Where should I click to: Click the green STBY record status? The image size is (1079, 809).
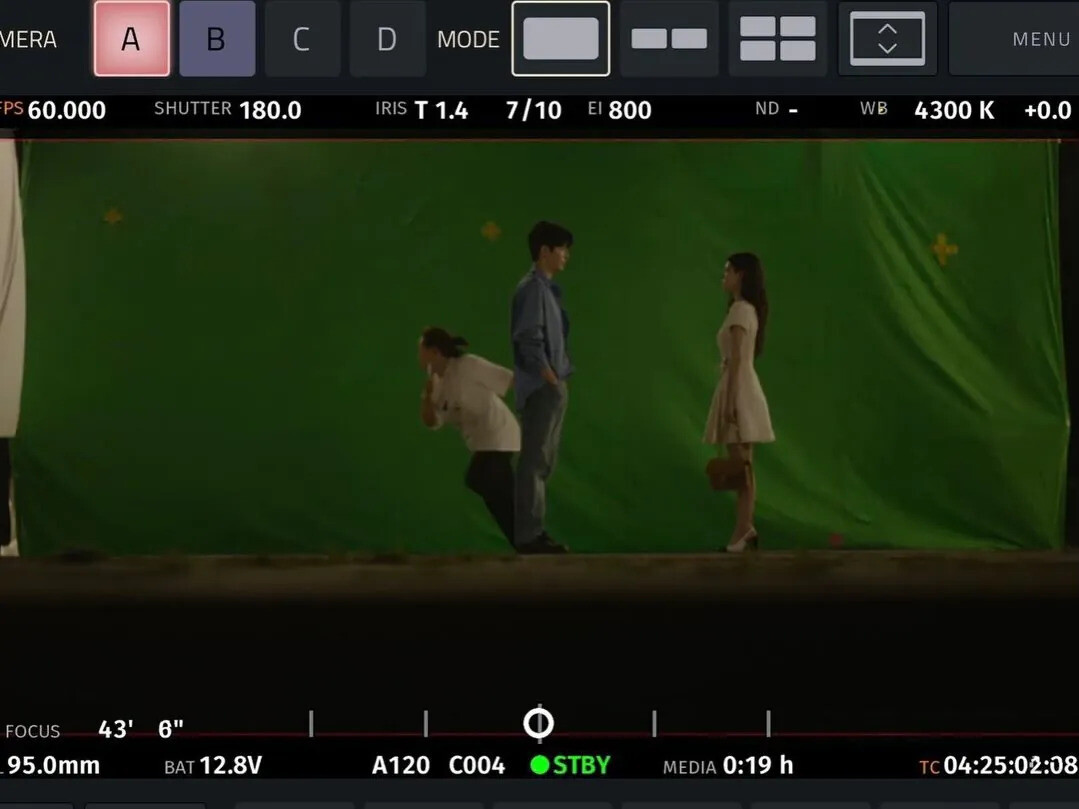[x=570, y=765]
